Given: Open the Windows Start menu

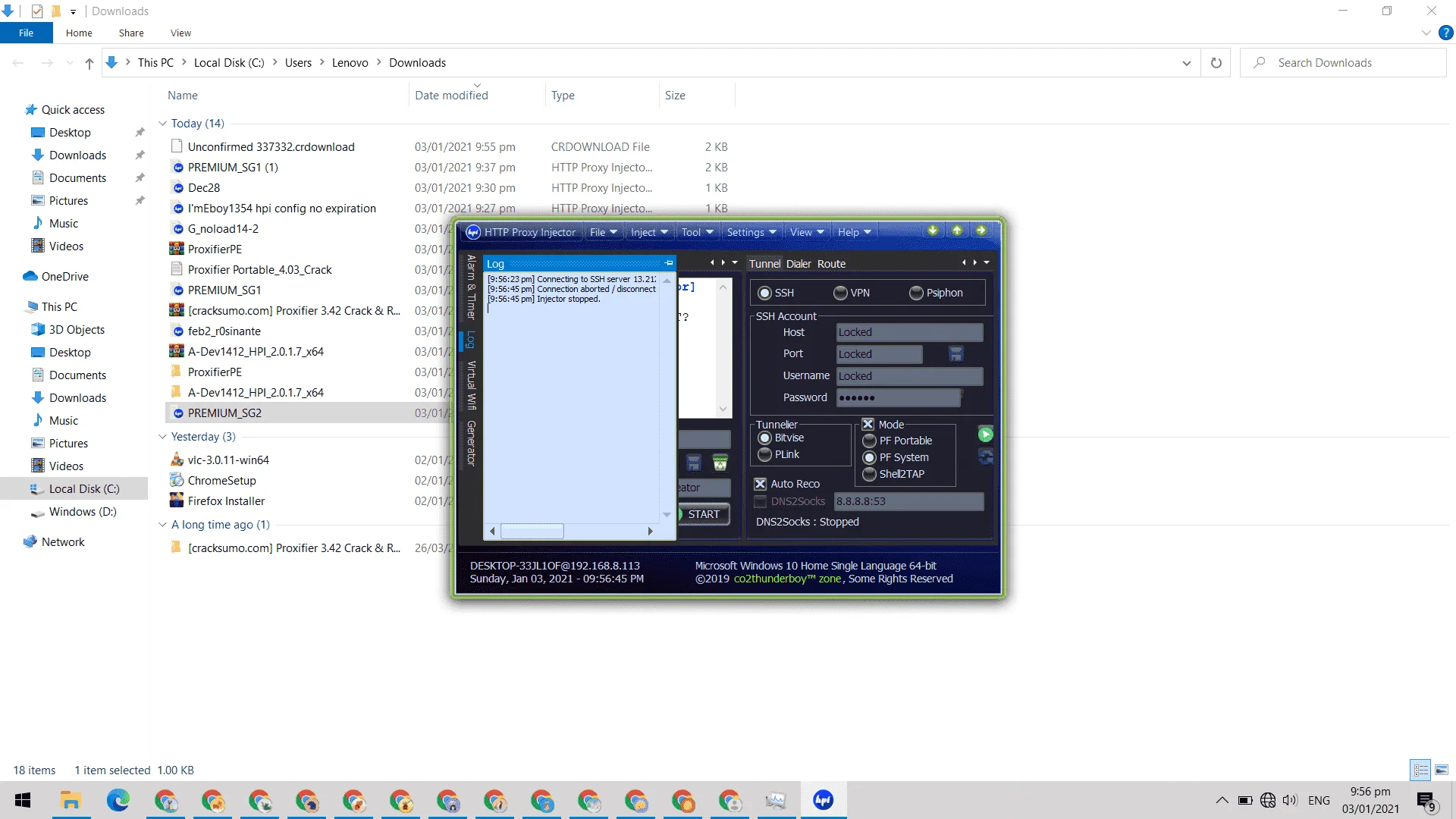Looking at the screenshot, I should (x=23, y=800).
